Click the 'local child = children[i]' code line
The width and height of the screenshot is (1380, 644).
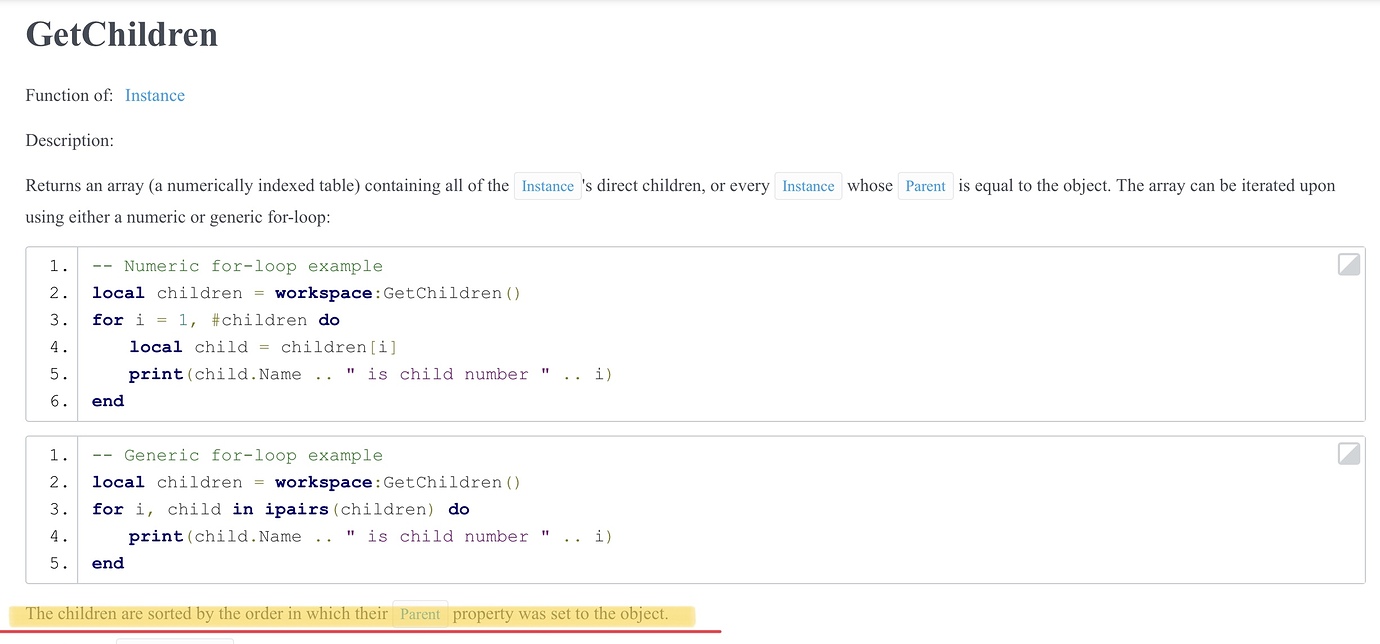[263, 347]
